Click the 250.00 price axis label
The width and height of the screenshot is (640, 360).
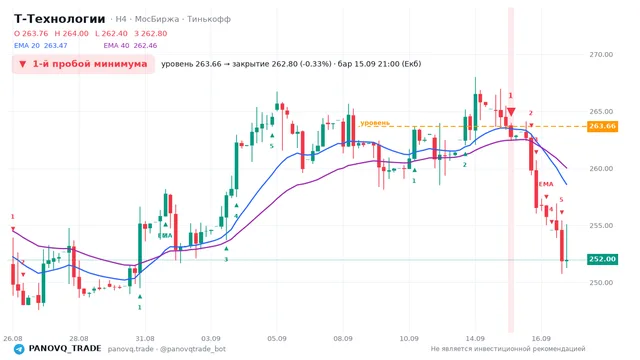tap(601, 282)
